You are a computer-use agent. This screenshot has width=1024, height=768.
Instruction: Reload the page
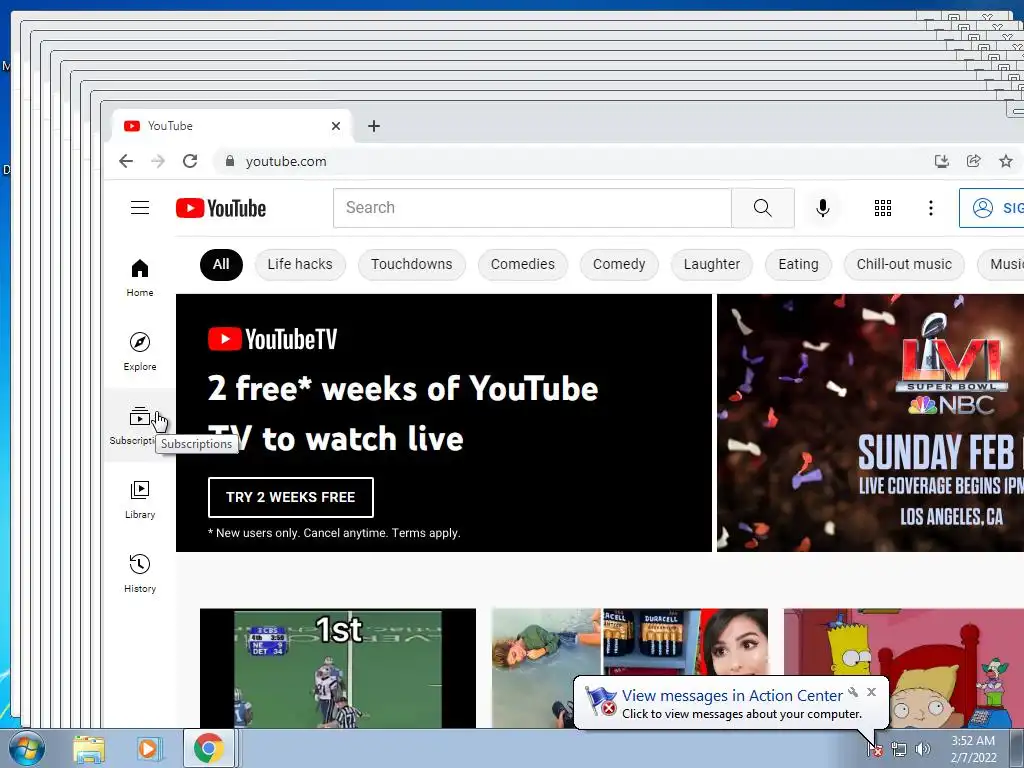189,161
